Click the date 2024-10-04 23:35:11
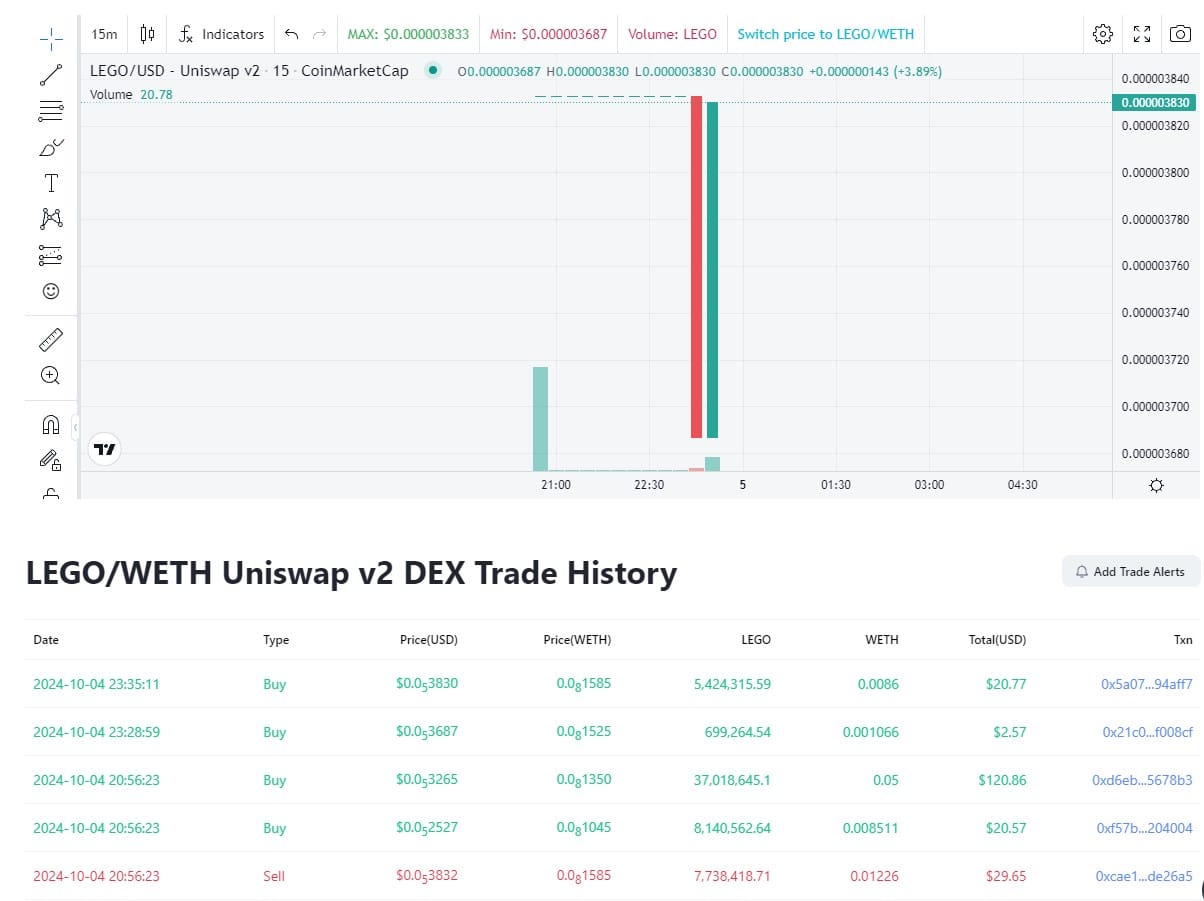 point(96,685)
